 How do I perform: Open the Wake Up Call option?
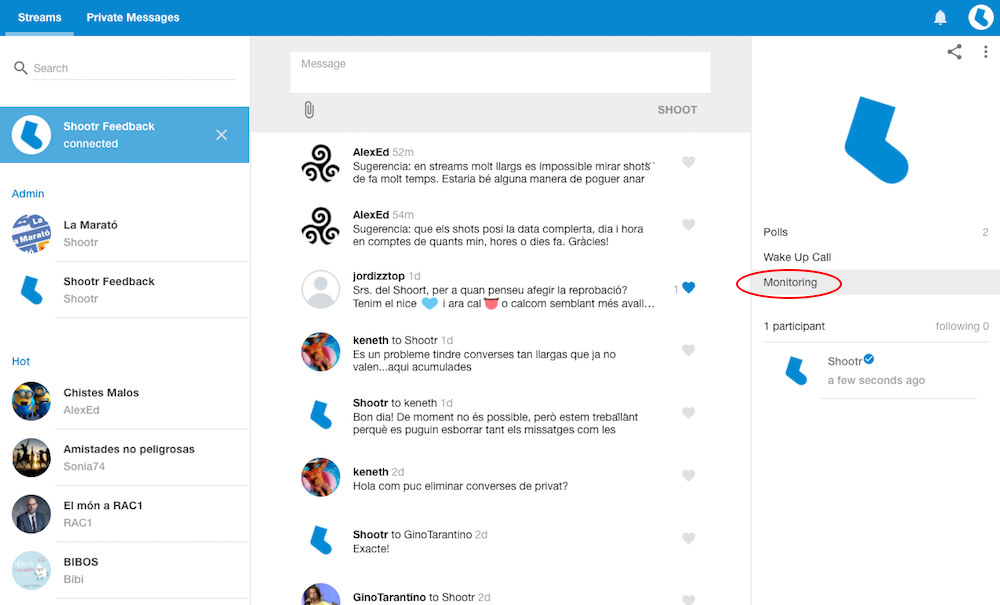[875, 257]
